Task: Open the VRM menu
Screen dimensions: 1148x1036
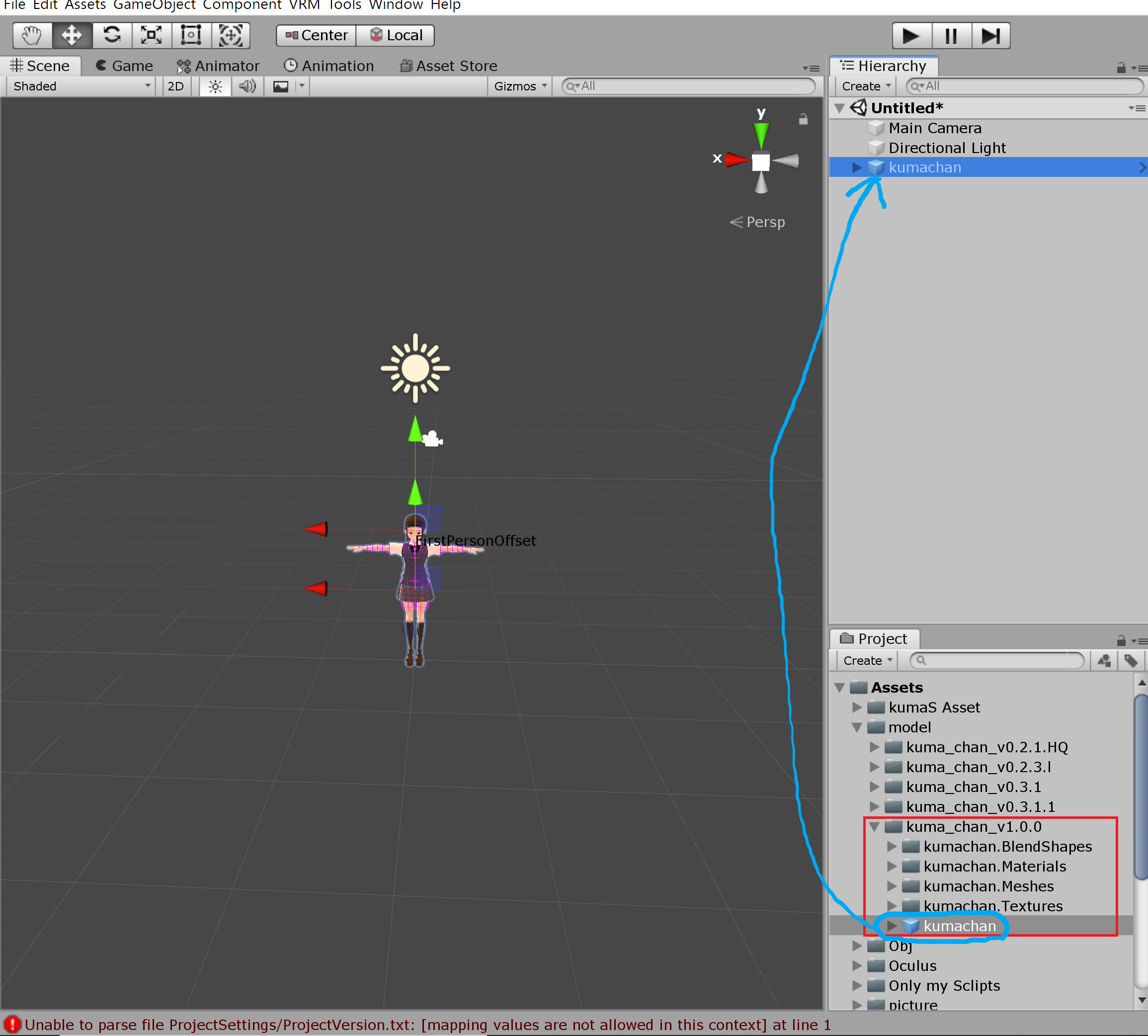Action: (x=304, y=5)
